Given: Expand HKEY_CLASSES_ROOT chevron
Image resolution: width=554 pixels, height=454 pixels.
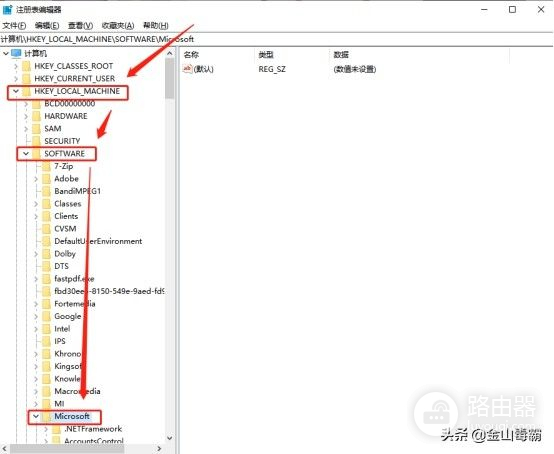Looking at the screenshot, I should (x=16, y=66).
